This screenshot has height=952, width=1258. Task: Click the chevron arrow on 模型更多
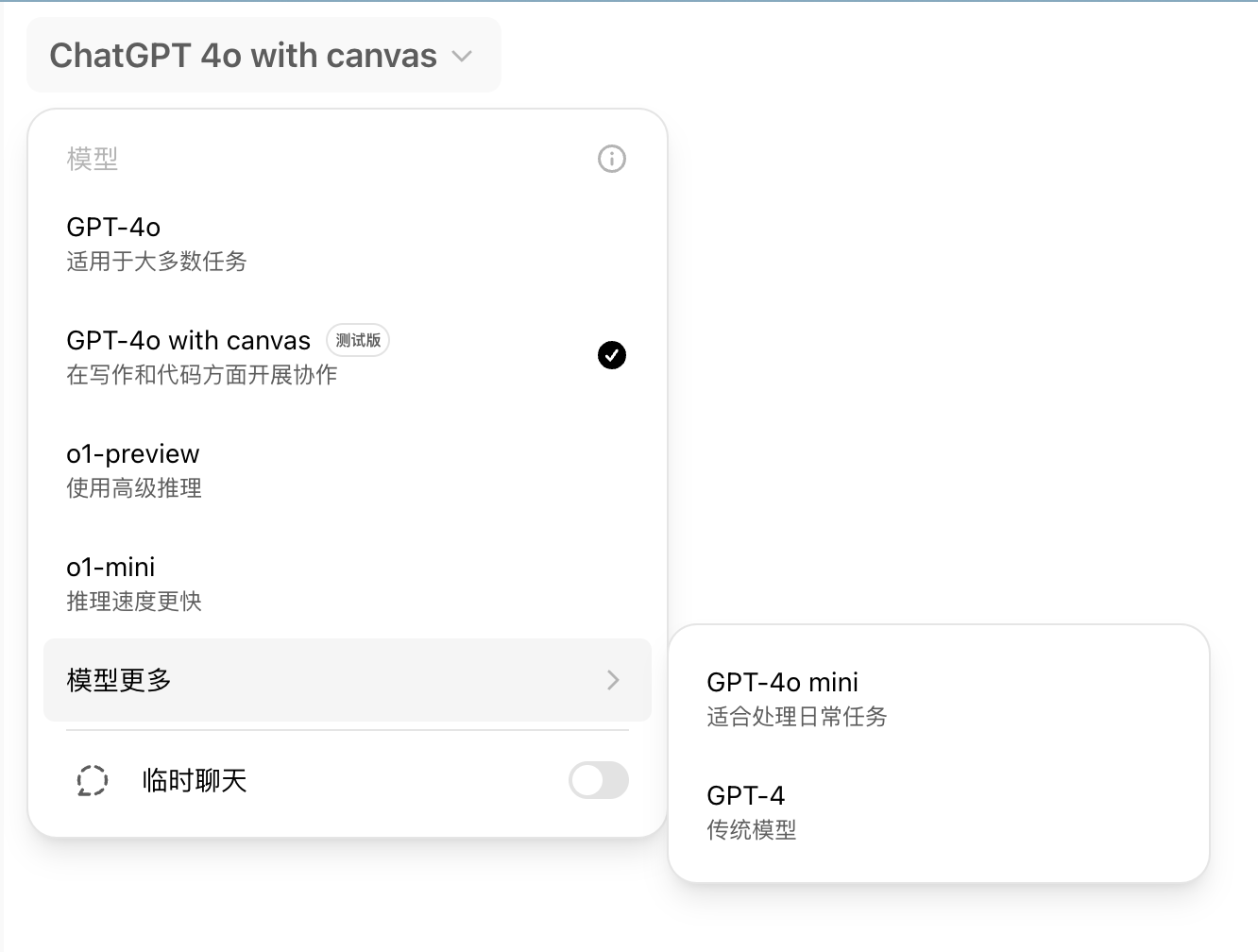tap(613, 680)
